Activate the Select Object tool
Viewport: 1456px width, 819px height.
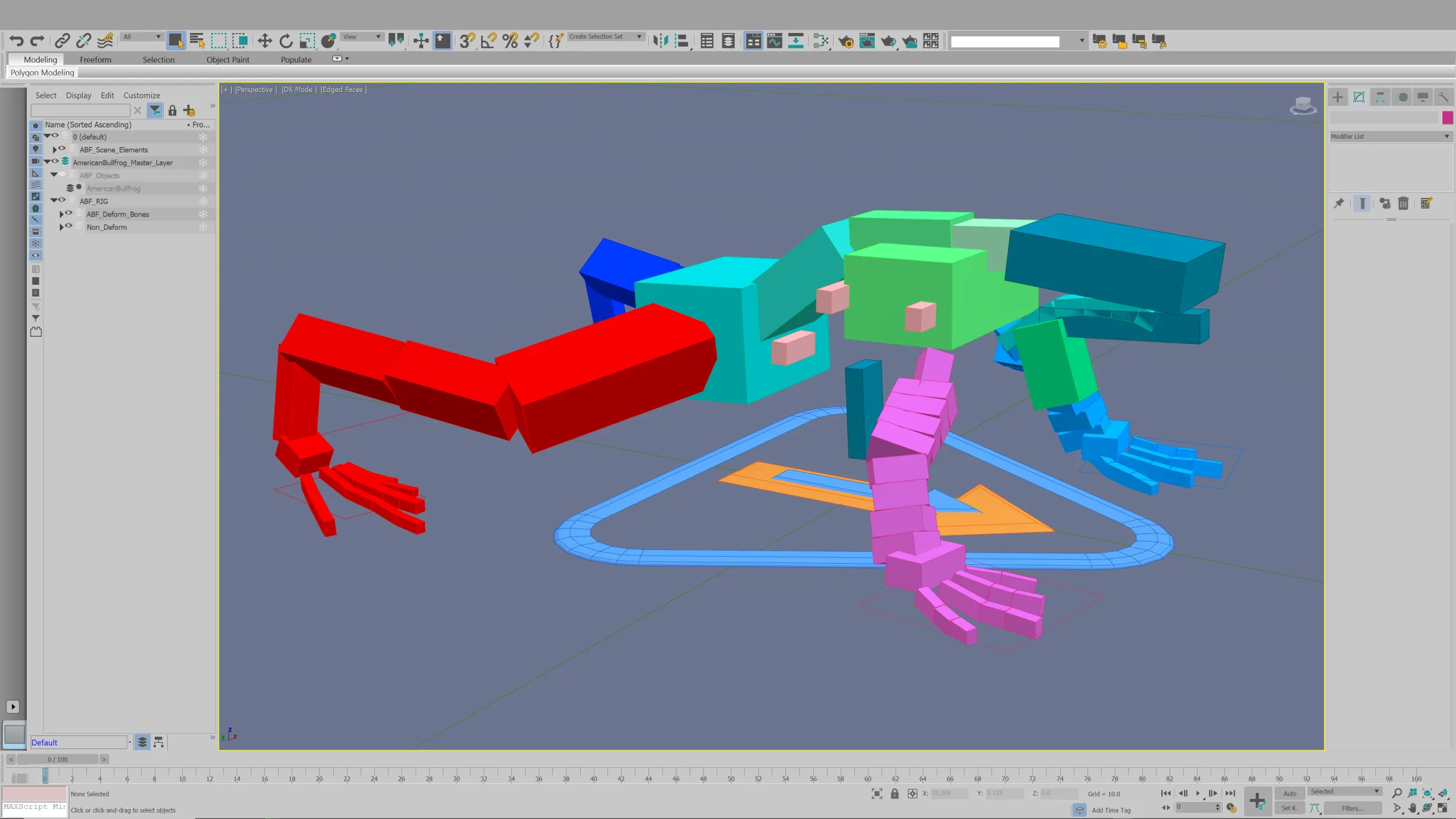pyautogui.click(x=175, y=40)
